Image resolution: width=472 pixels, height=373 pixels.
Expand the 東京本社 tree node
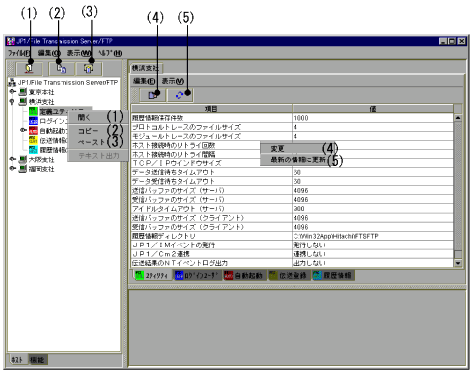coord(12,91)
